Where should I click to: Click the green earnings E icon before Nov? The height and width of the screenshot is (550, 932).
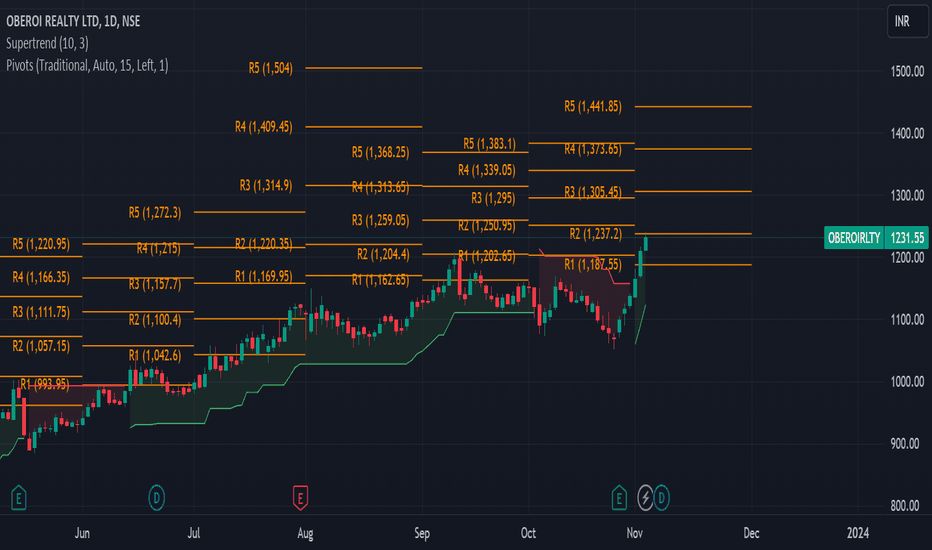619,498
